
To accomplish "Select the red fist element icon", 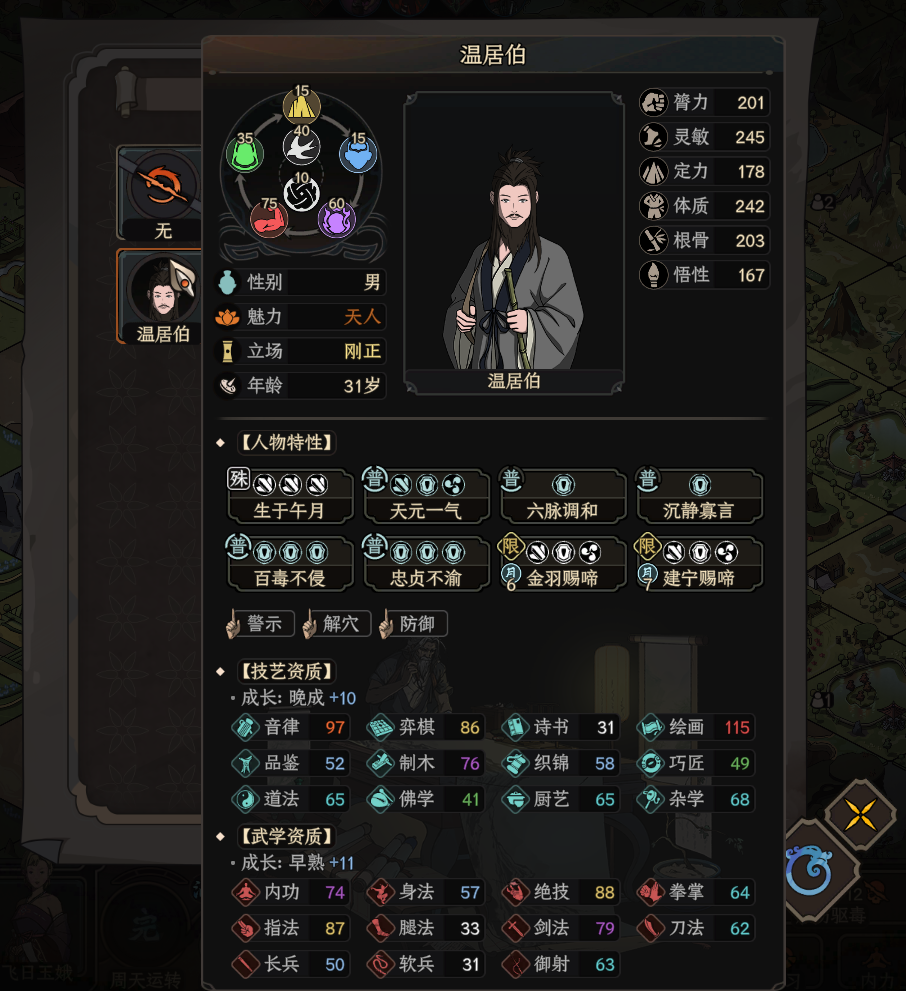I will click(269, 219).
